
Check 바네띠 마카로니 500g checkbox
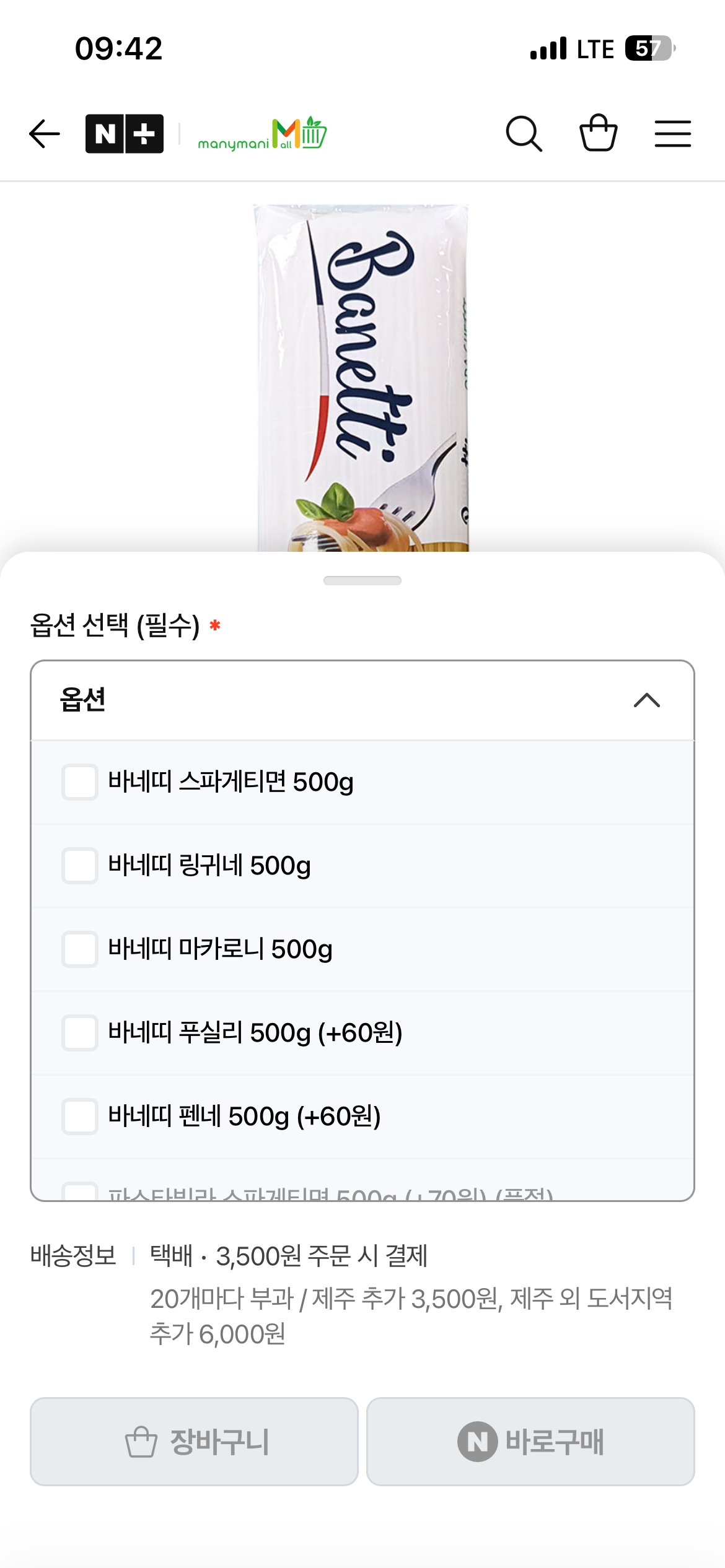(x=80, y=949)
